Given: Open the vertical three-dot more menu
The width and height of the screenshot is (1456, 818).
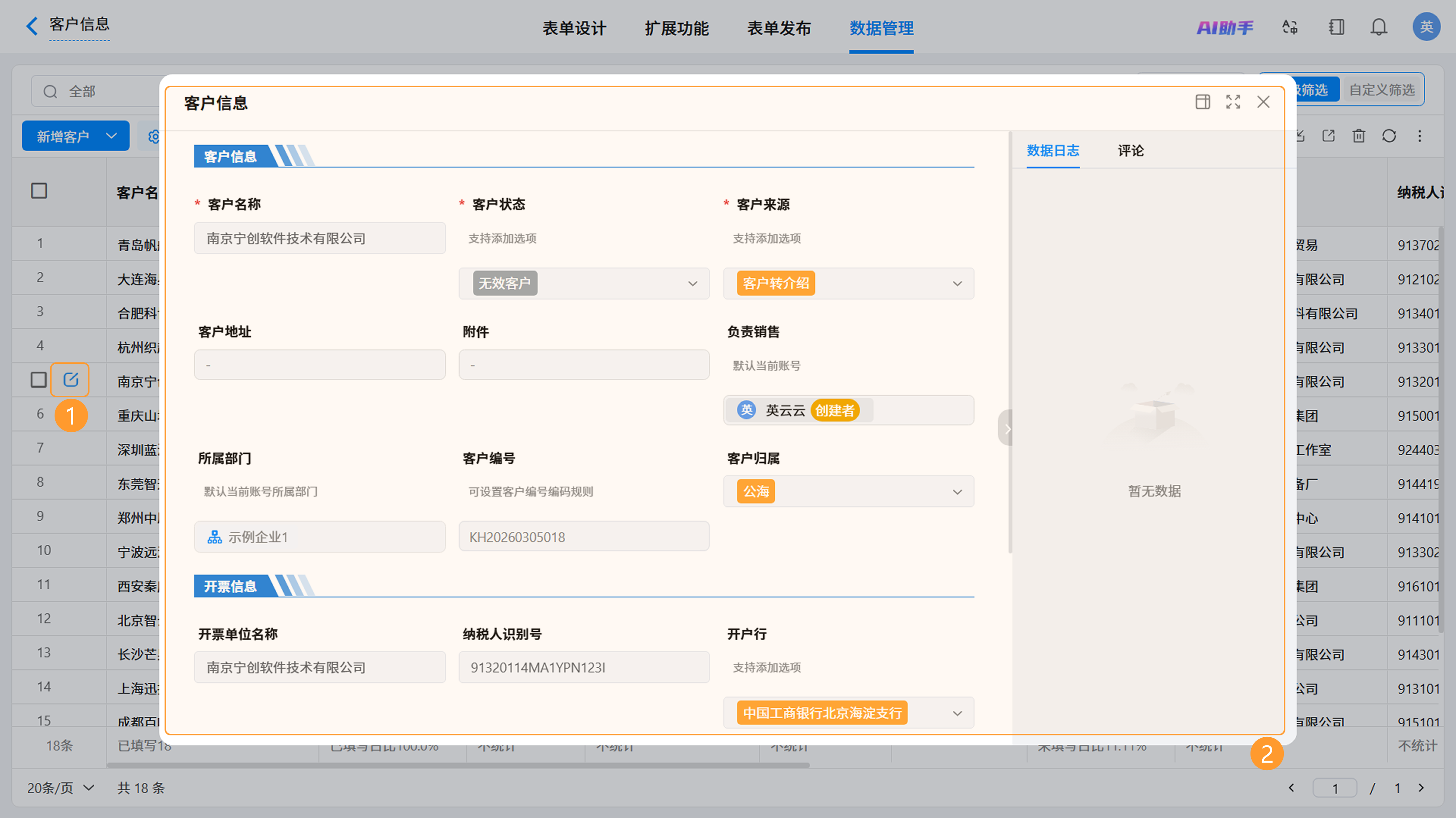Looking at the screenshot, I should pyautogui.click(x=1420, y=136).
